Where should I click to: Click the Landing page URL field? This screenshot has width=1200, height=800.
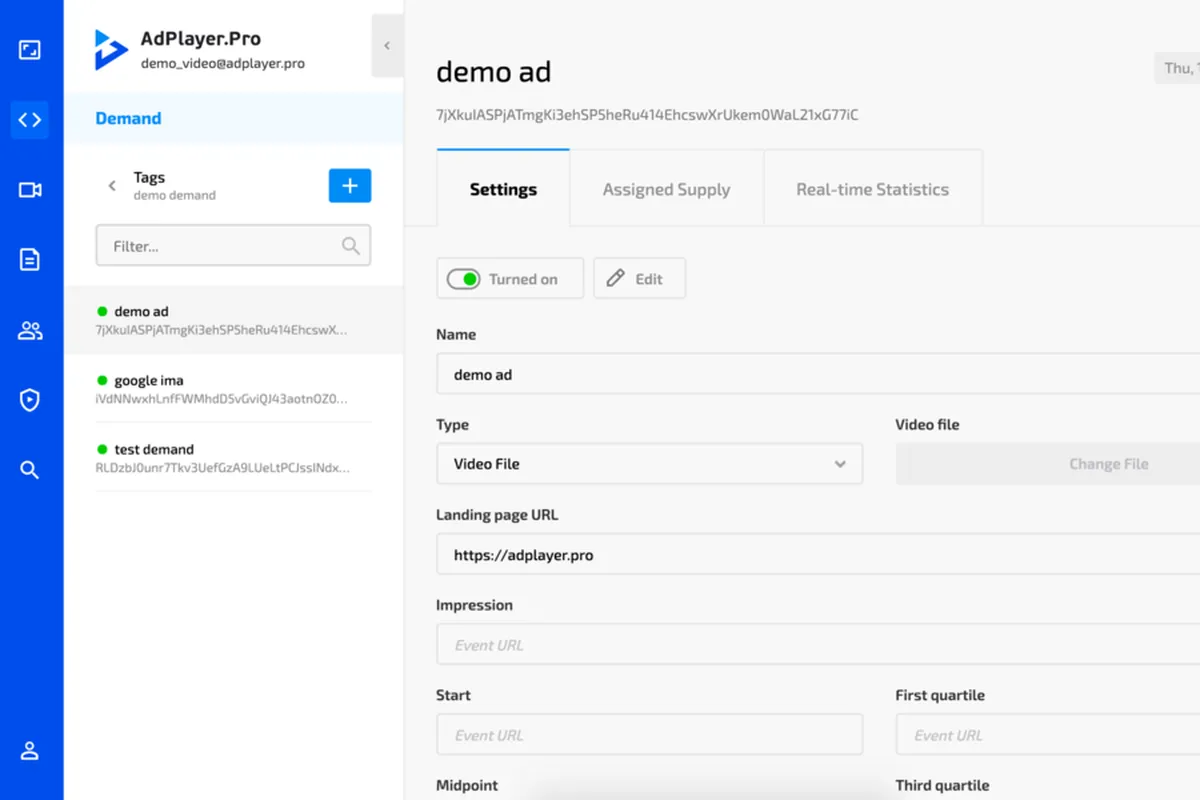pos(818,554)
